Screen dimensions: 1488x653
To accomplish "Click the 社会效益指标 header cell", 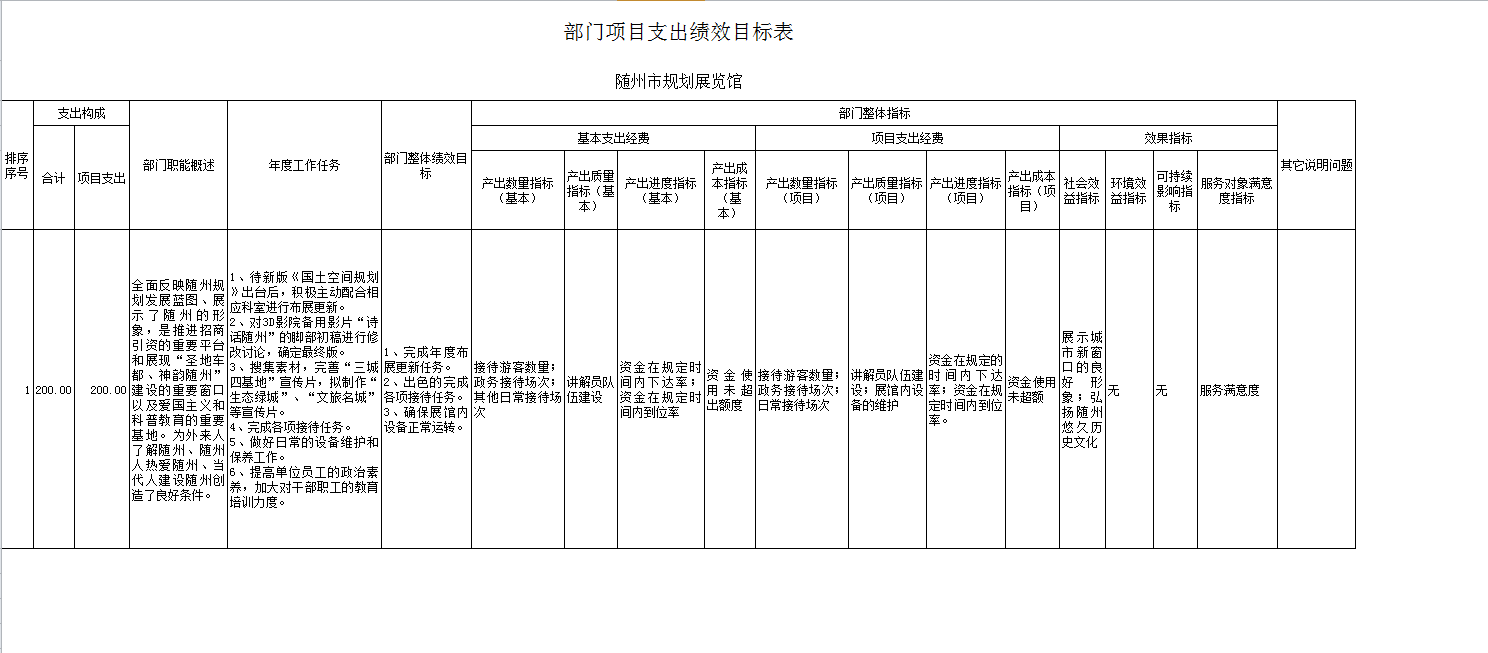I will pos(1082,190).
